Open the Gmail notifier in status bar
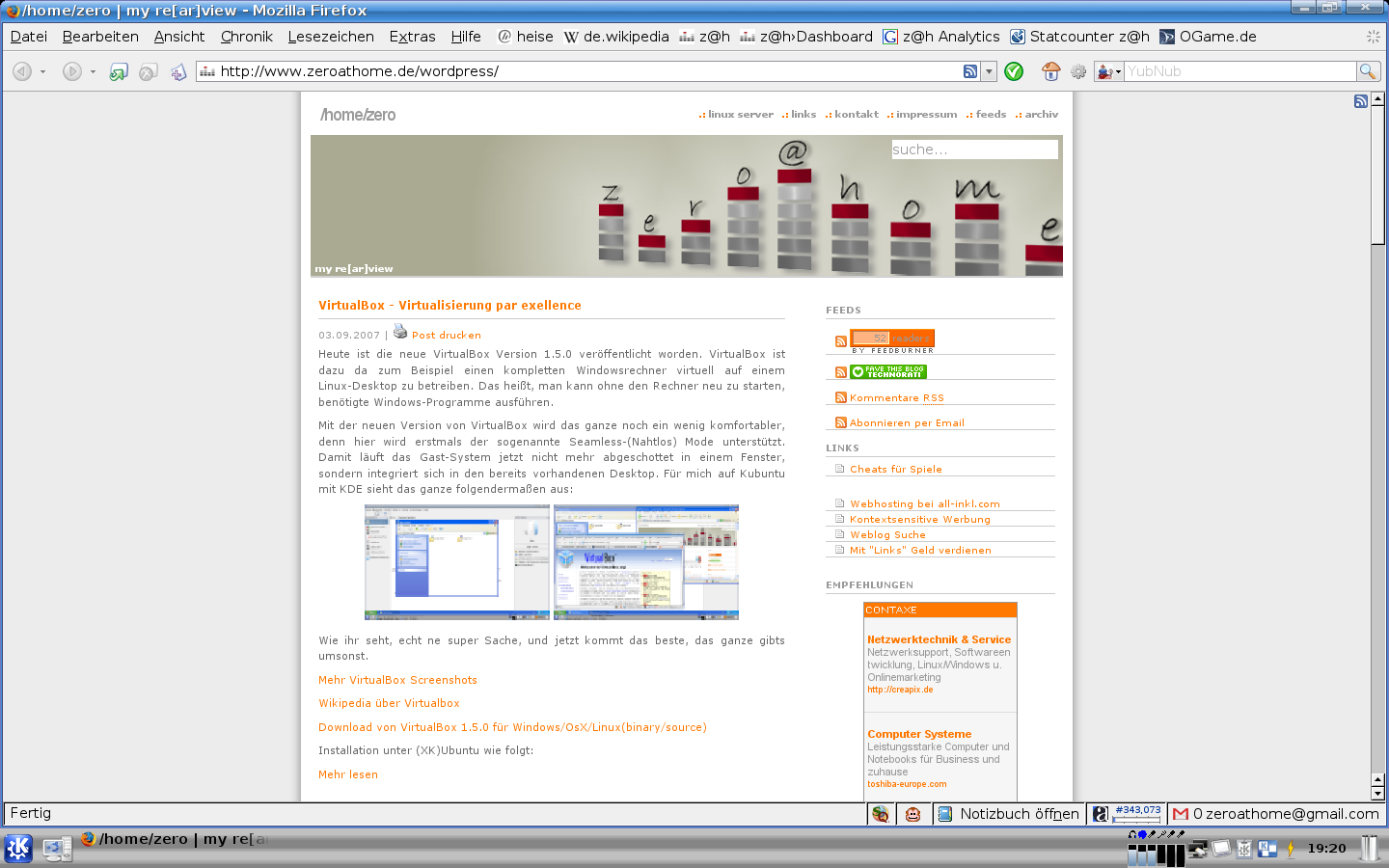This screenshot has width=1389, height=868. coord(1275,814)
